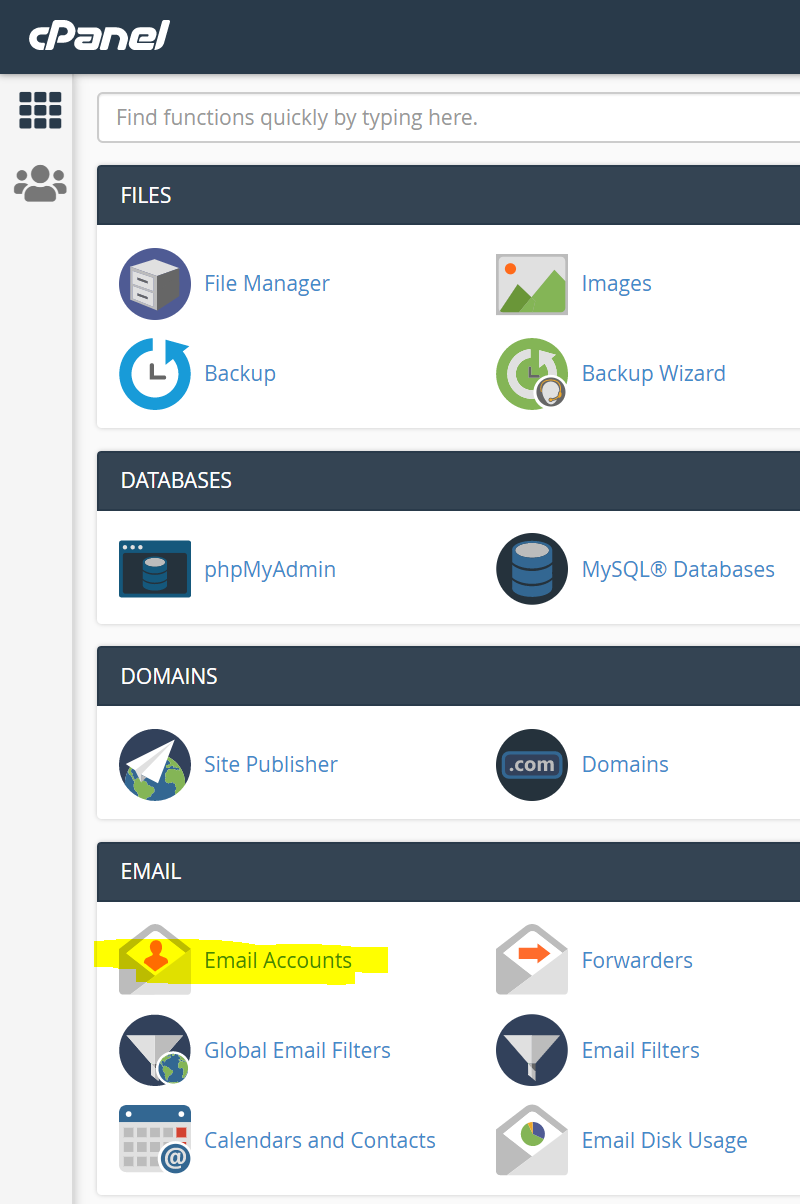This screenshot has height=1204, width=800.
Task: Click the .com Domains icon
Action: pyautogui.click(x=531, y=764)
